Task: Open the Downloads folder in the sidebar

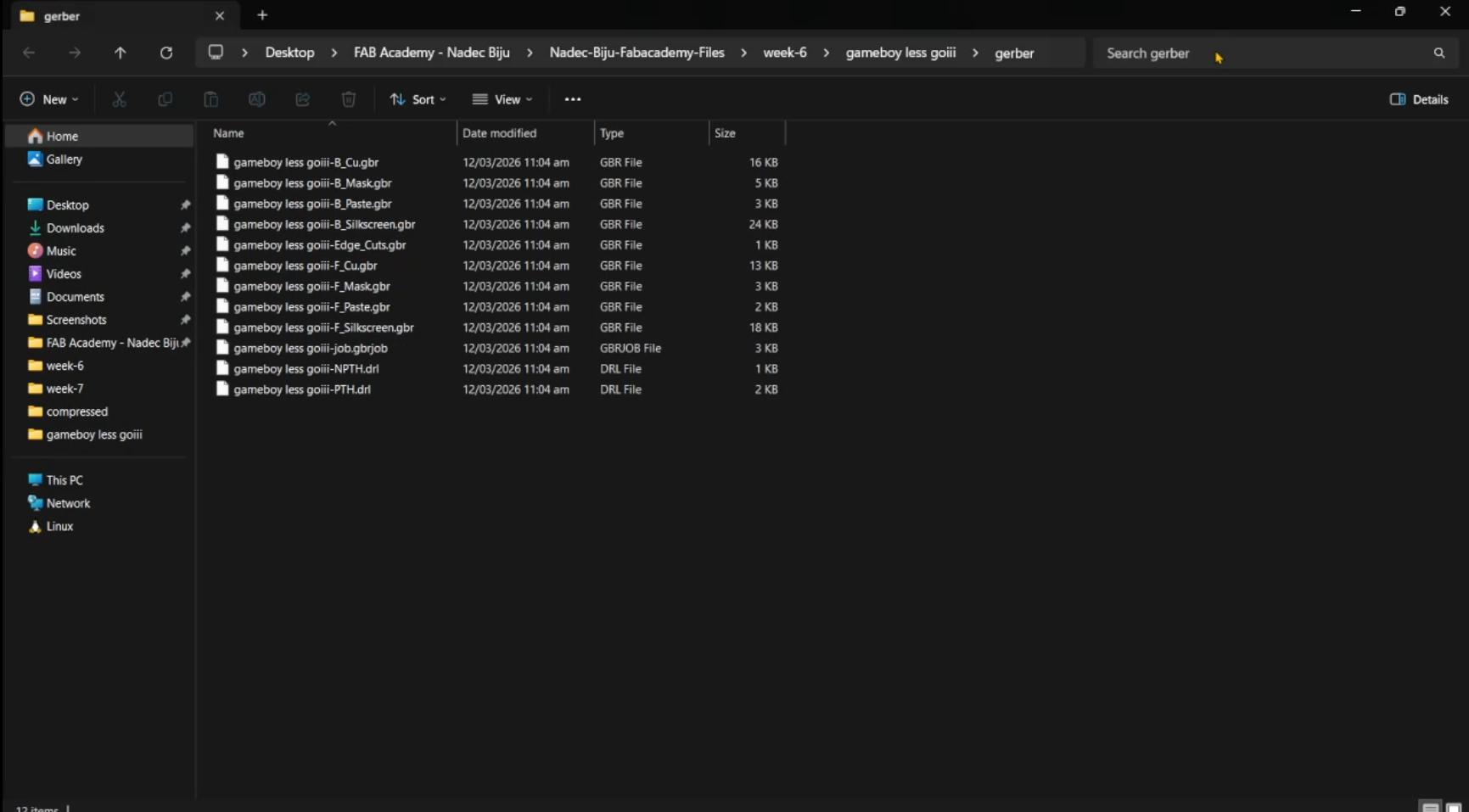Action: [x=76, y=227]
